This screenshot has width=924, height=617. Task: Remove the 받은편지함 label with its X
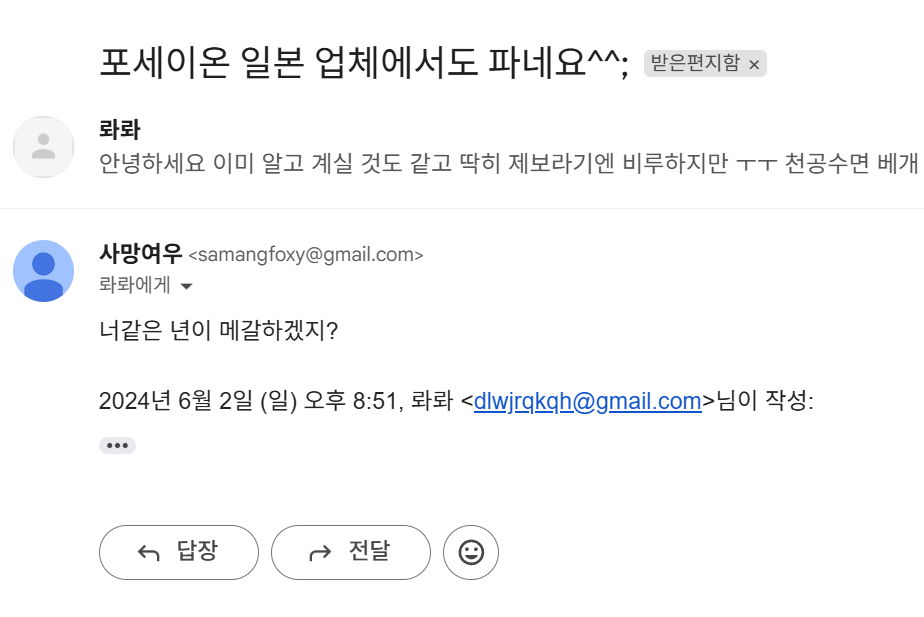(x=754, y=64)
